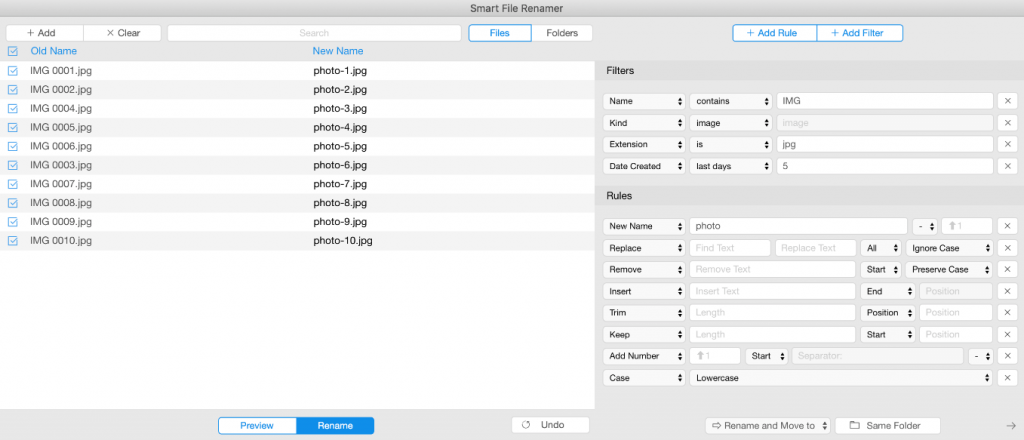Click the Add Rule button
The width and height of the screenshot is (1024, 440).
[775, 33]
